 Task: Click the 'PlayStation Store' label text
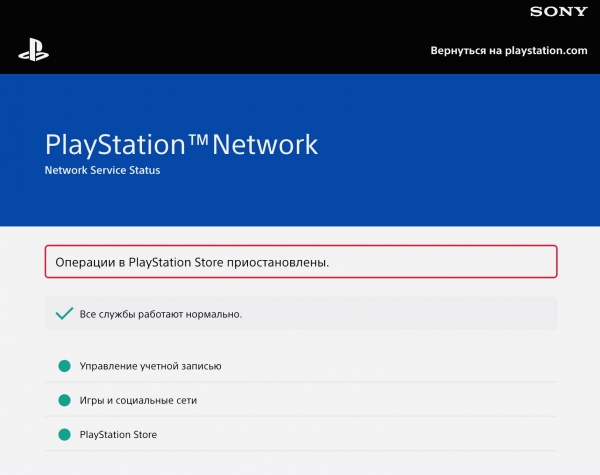coord(118,434)
